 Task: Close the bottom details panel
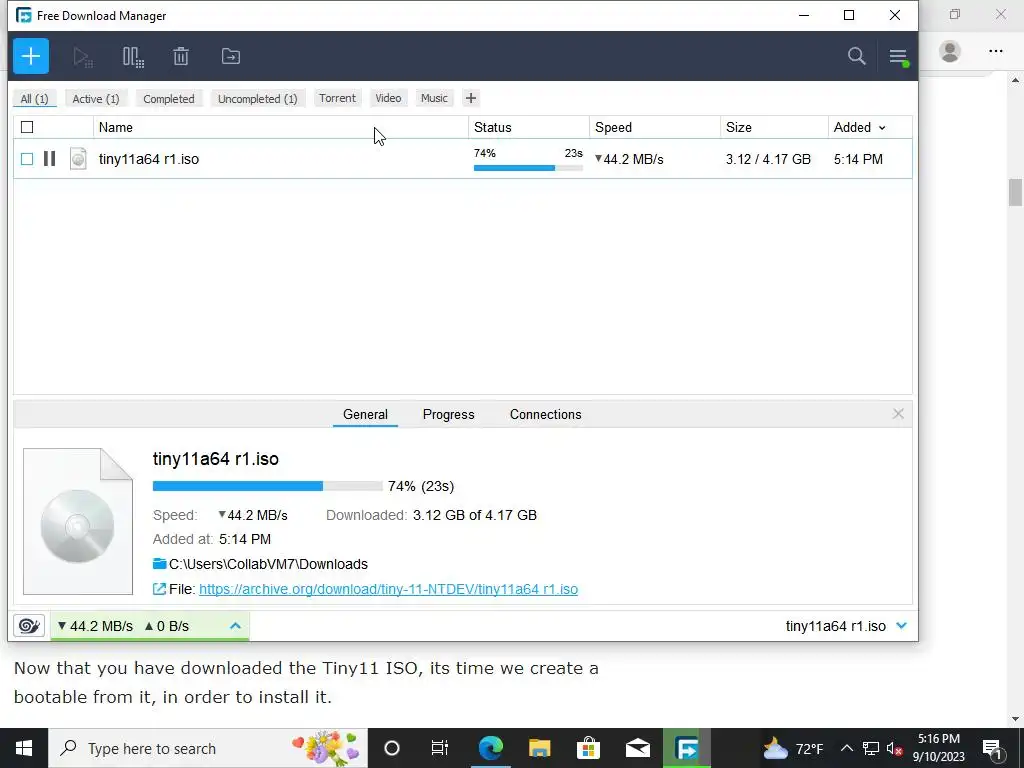point(898,414)
